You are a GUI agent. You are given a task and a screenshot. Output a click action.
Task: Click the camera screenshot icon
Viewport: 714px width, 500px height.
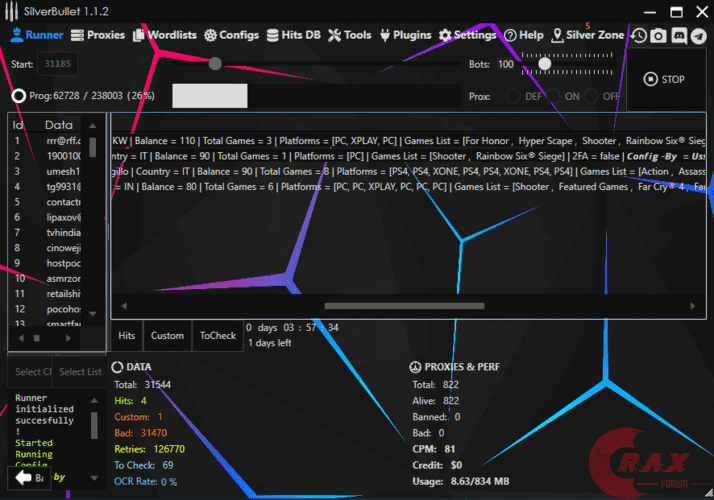658,36
